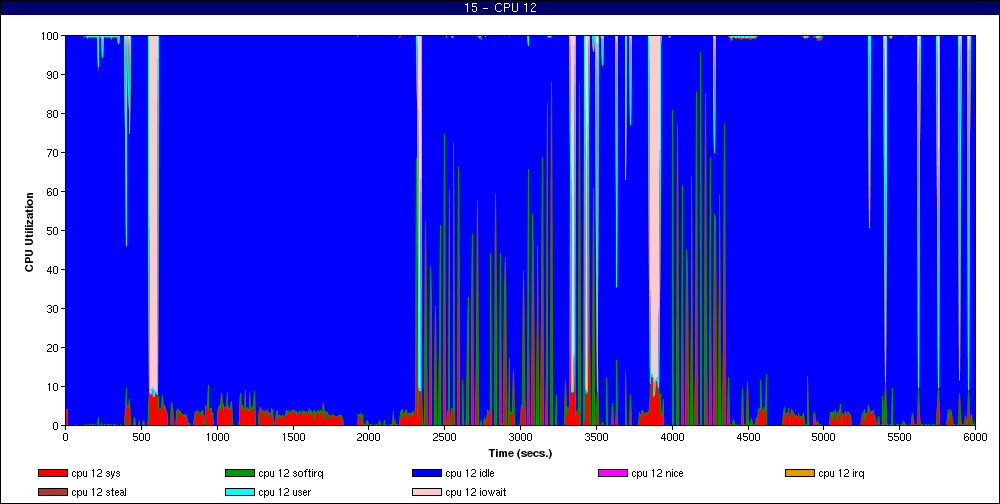Click the orange cpu 12 irq legend swatch
Viewport: 1000px width, 504px height.
point(799,473)
